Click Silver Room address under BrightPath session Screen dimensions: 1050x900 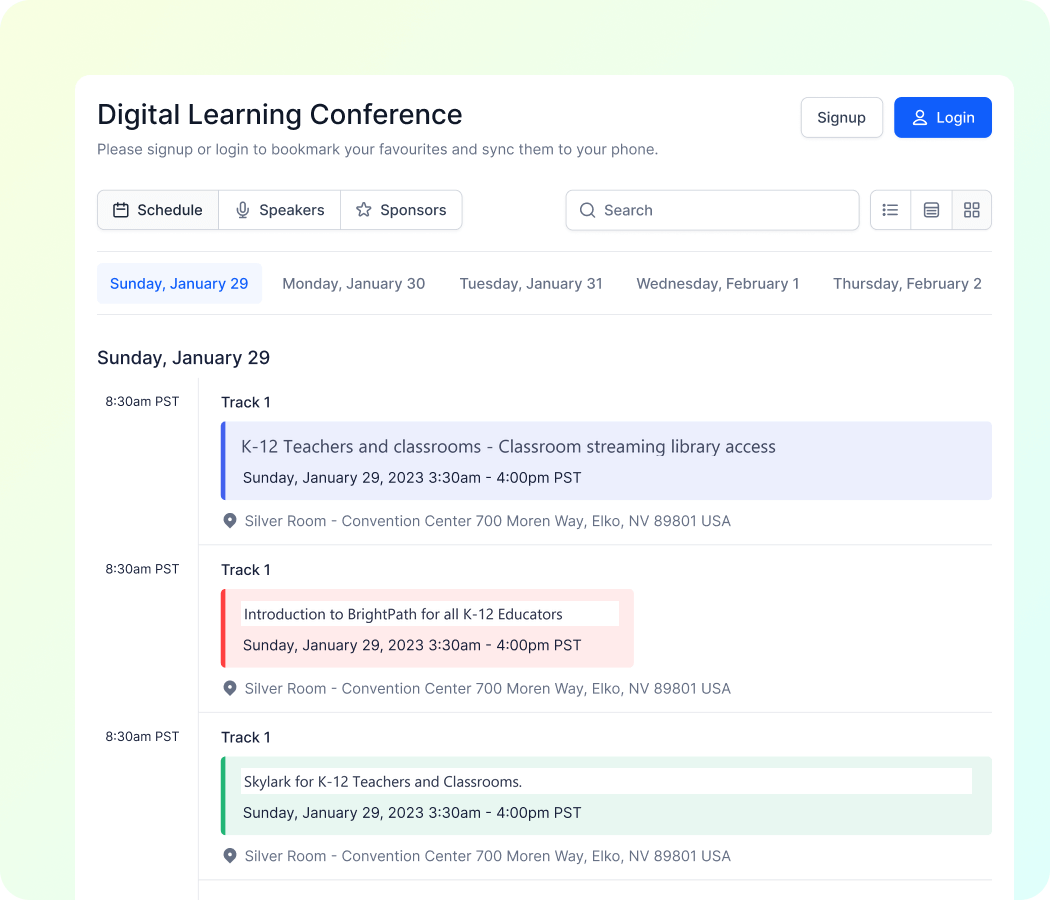(488, 688)
